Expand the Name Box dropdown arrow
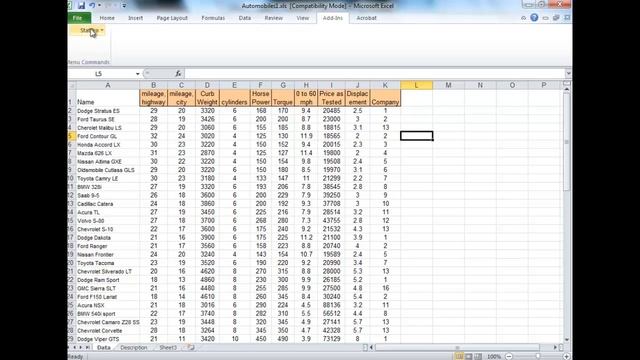This screenshot has width=640, height=360. [138, 74]
